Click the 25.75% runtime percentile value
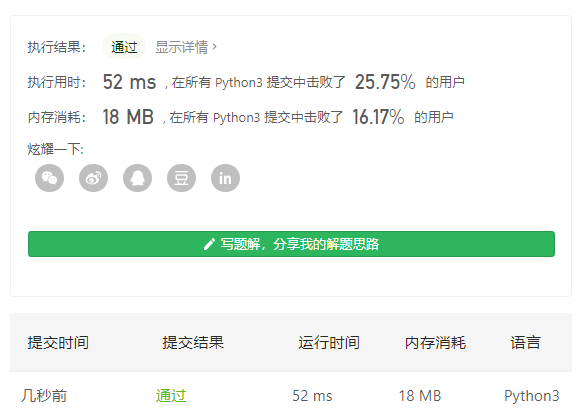Screen dimensions: 582x417 (385, 82)
